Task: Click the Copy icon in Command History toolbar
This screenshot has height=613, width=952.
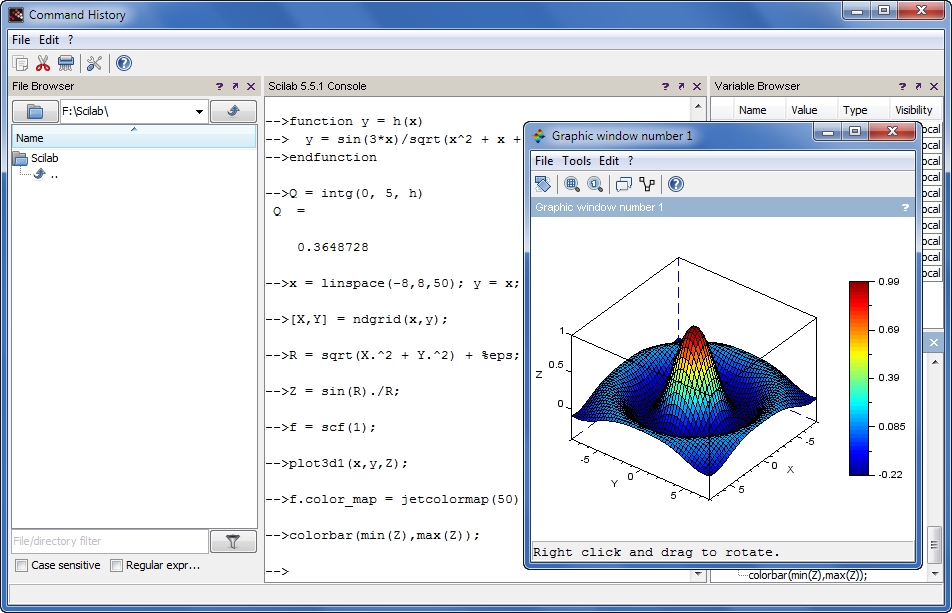Action: pos(21,63)
